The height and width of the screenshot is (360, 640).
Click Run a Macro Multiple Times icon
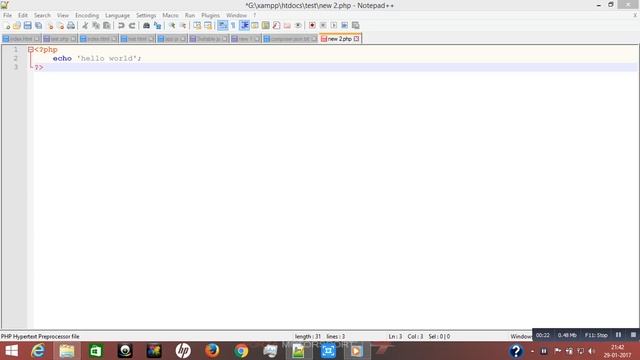(344, 25)
